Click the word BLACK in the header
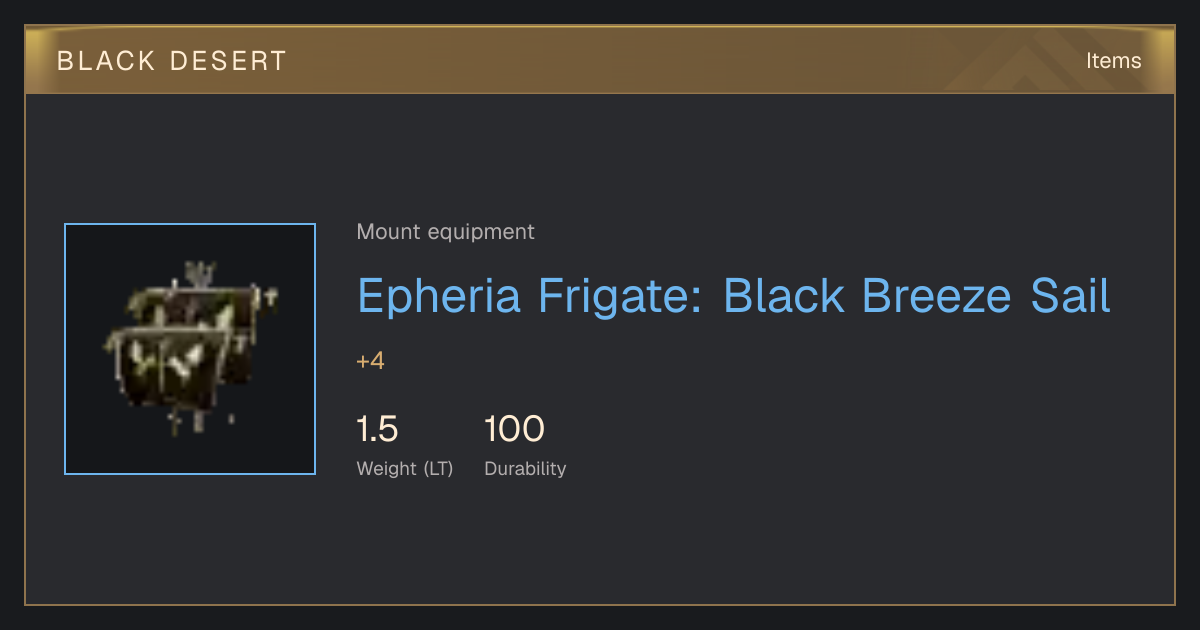Screen dimensions: 1200x630 [106, 61]
